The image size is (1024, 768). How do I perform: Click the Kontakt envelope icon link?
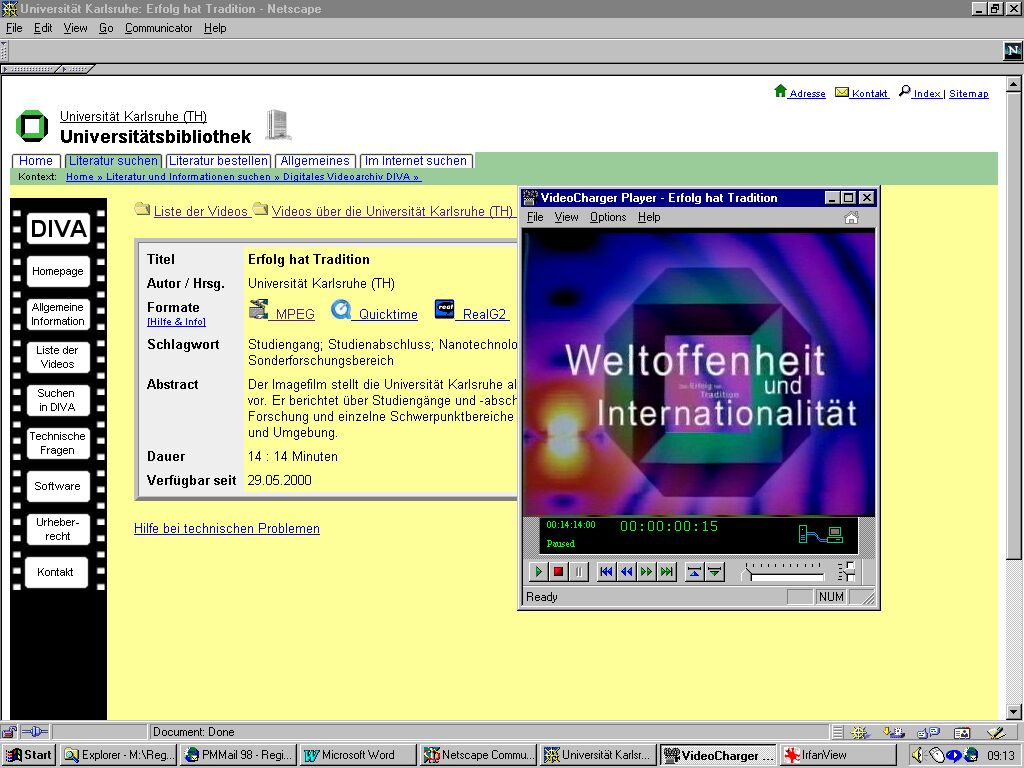pyautogui.click(x=842, y=92)
